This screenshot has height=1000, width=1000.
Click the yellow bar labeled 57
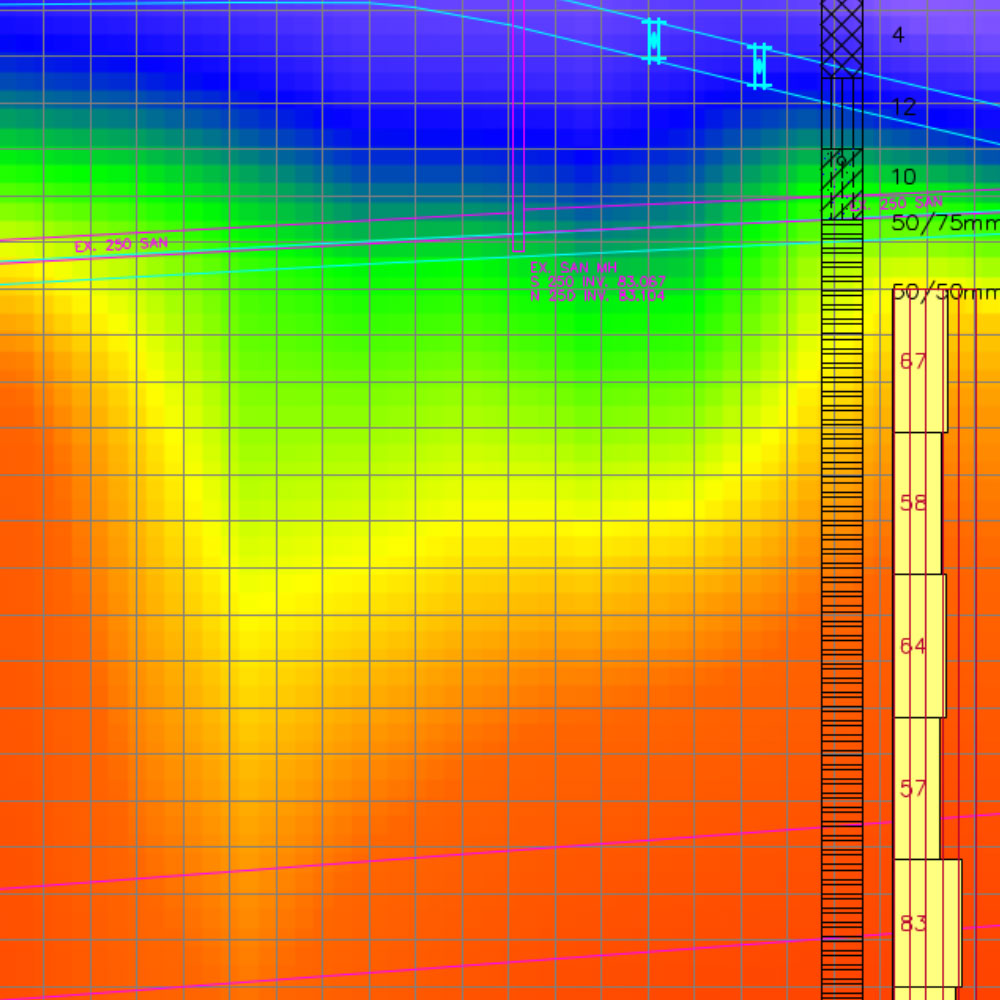click(x=916, y=788)
